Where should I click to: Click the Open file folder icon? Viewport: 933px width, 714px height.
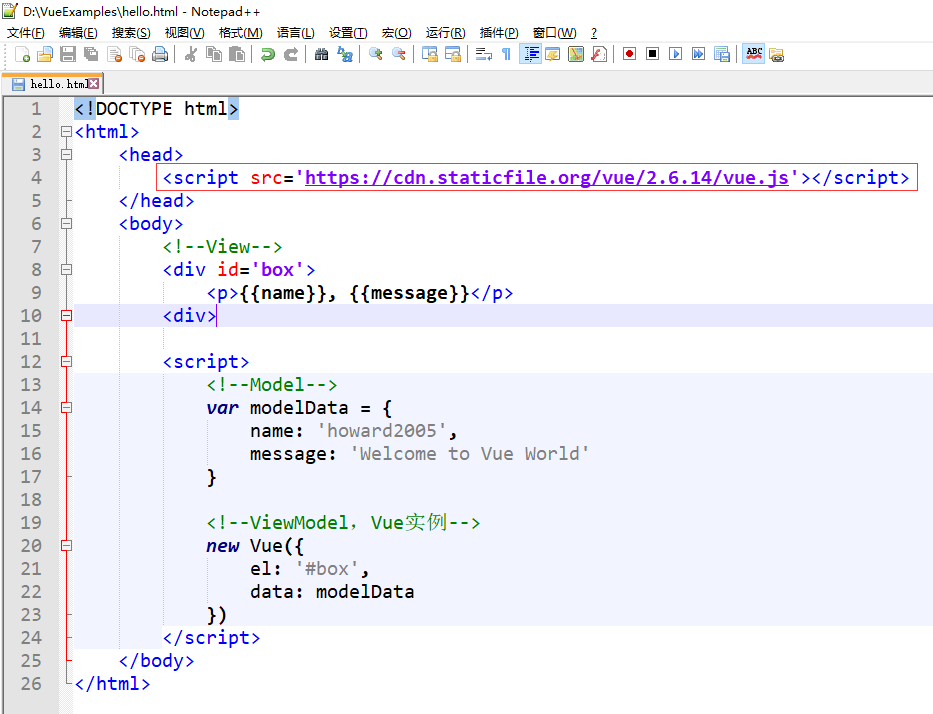[45, 55]
